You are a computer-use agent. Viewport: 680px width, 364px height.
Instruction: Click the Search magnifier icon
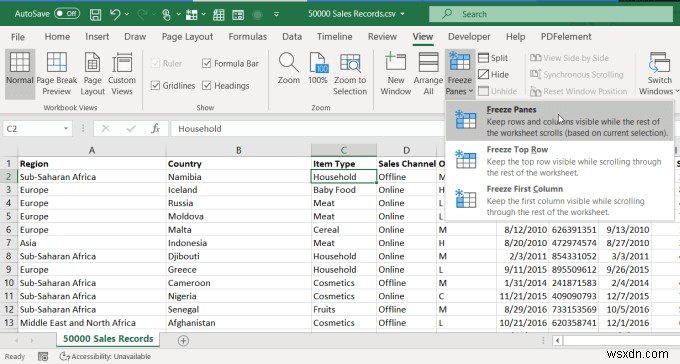(x=447, y=14)
